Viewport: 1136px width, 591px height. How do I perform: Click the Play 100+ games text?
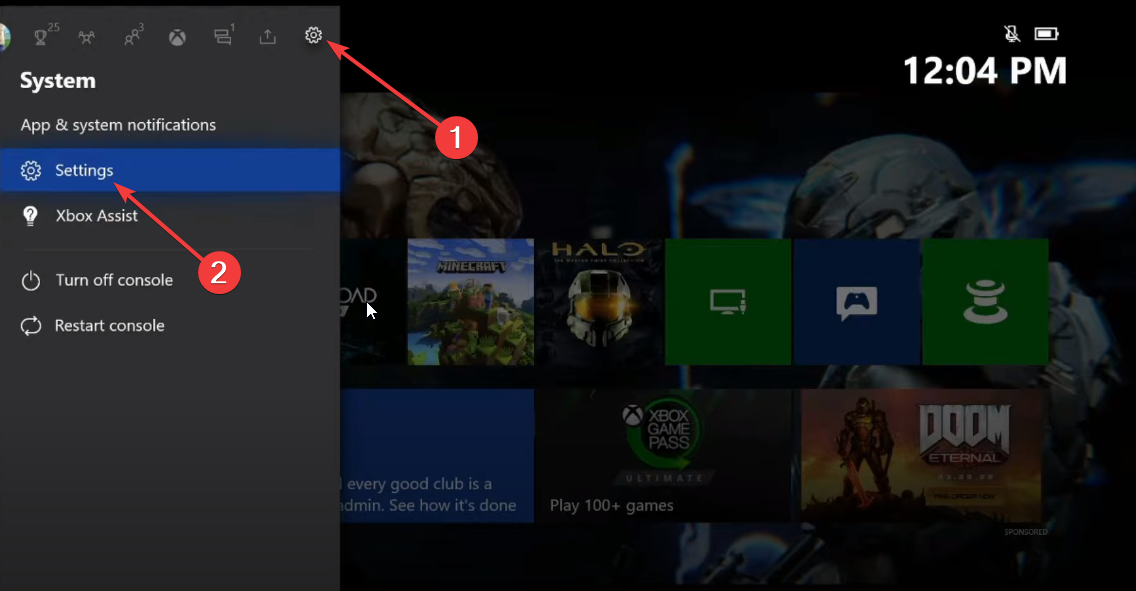coord(611,506)
